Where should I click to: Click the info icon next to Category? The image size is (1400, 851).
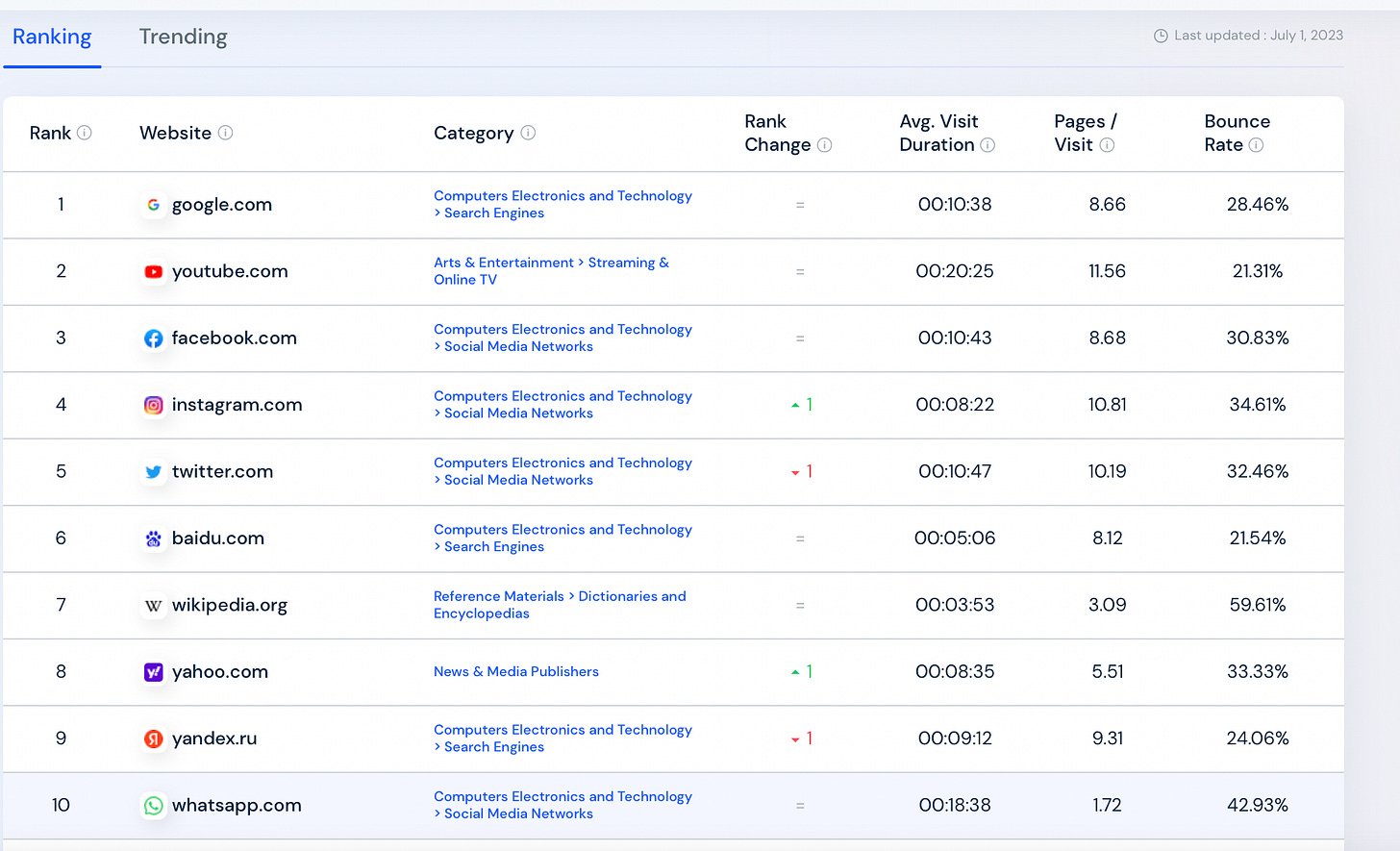pyautogui.click(x=528, y=133)
